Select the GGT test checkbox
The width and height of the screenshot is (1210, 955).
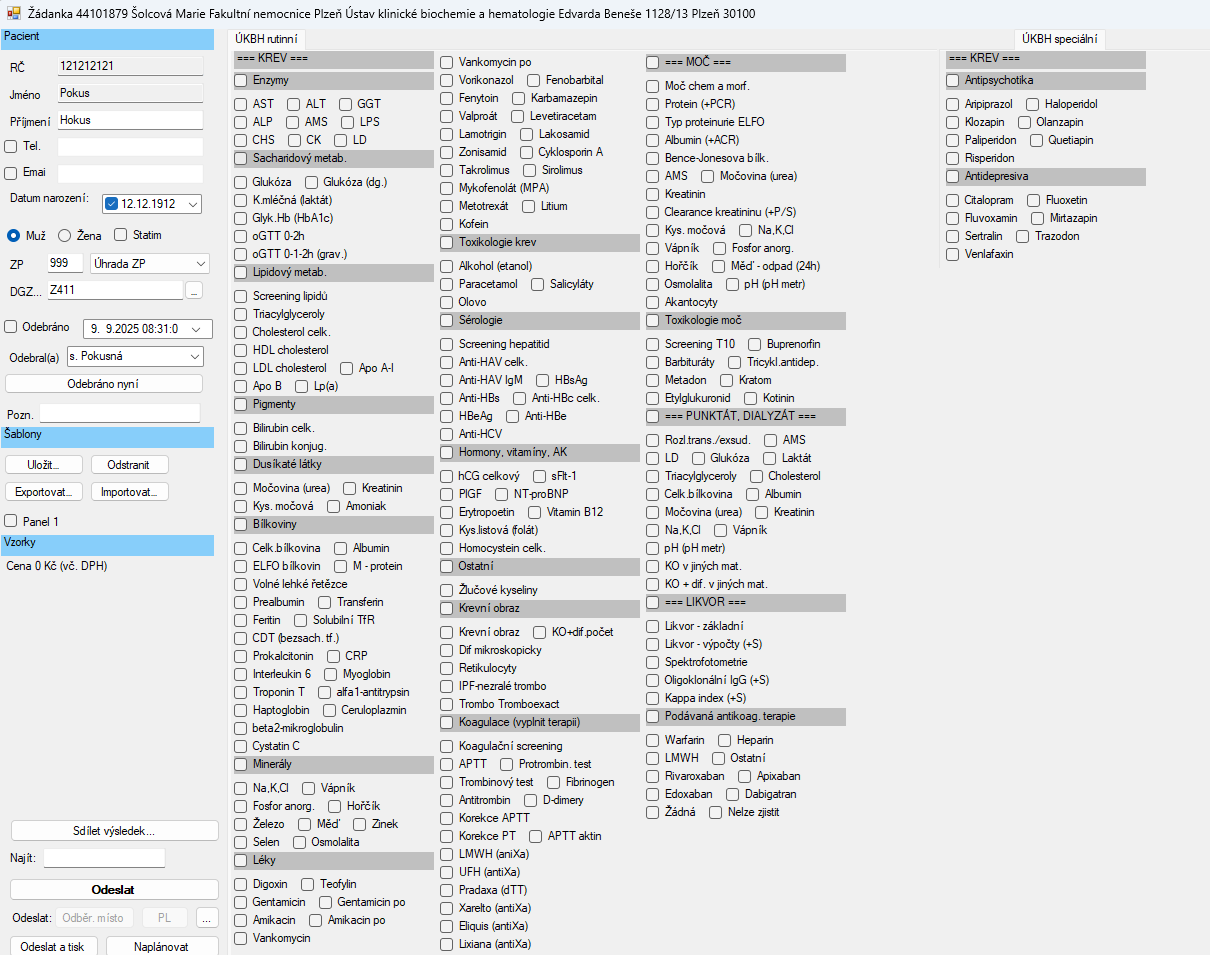pyautogui.click(x=346, y=104)
